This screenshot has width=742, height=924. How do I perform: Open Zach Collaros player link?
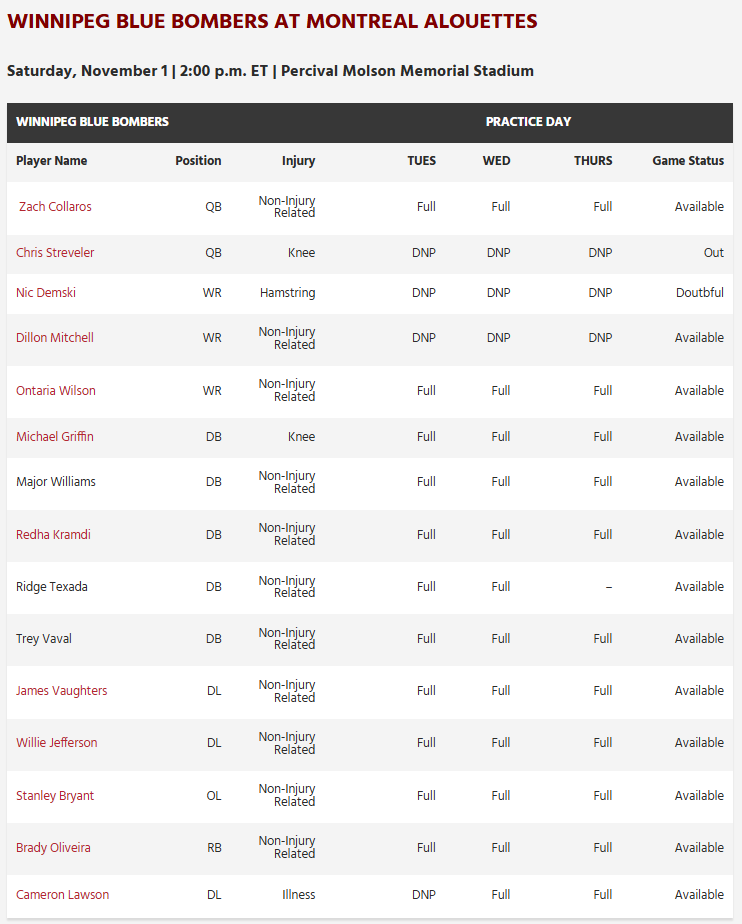(x=55, y=207)
